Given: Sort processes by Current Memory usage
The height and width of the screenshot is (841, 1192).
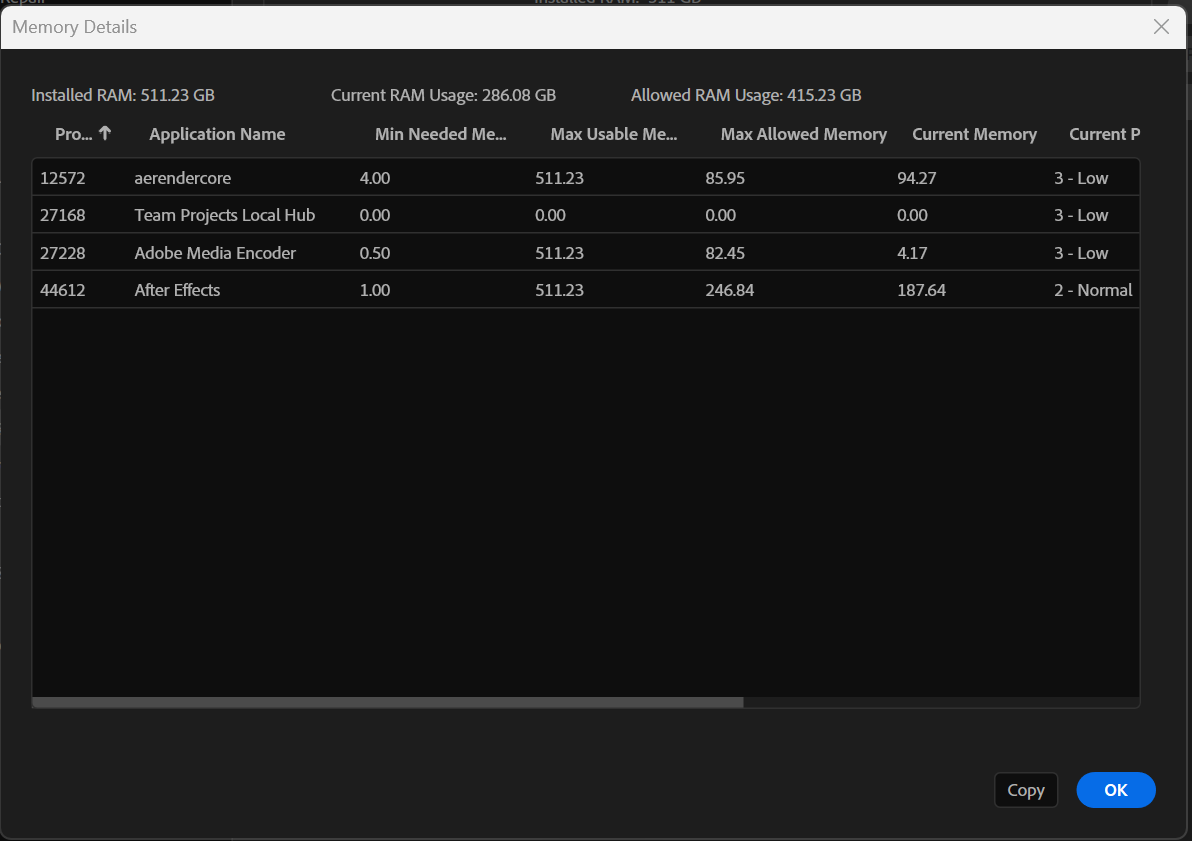Looking at the screenshot, I should (x=974, y=134).
